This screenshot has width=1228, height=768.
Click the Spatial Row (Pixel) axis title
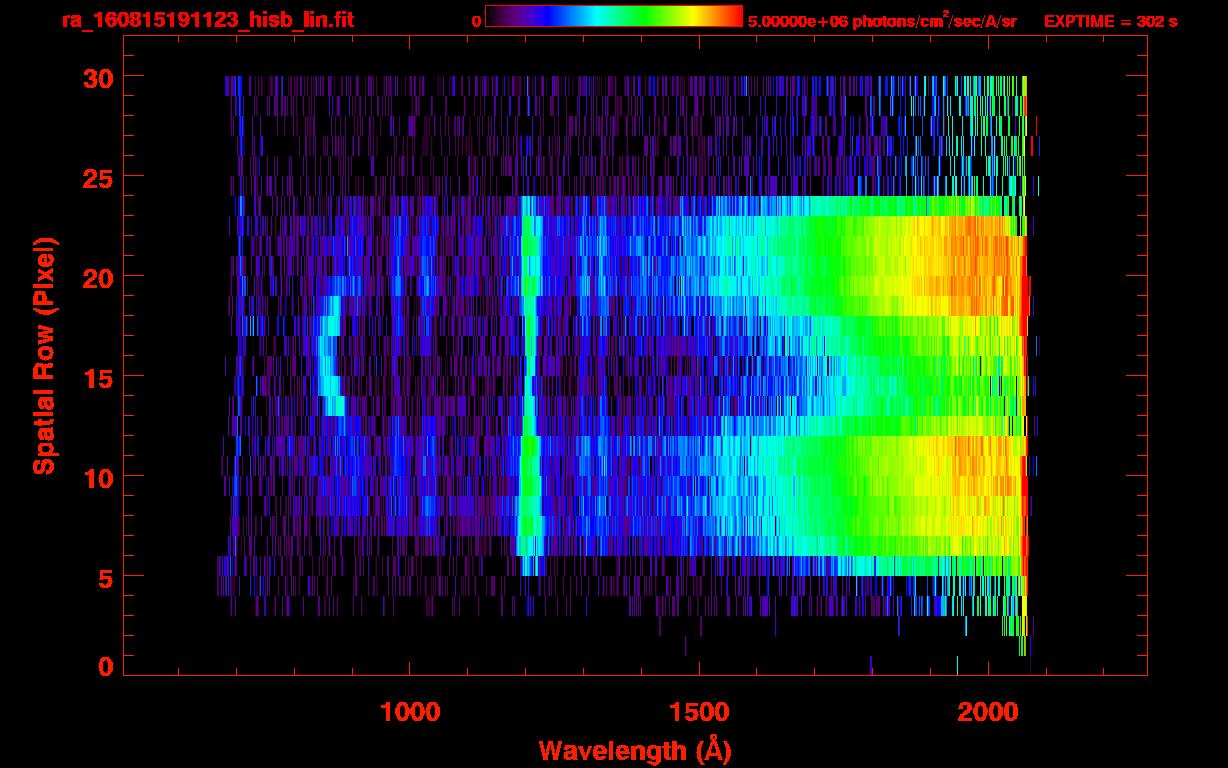click(43, 356)
